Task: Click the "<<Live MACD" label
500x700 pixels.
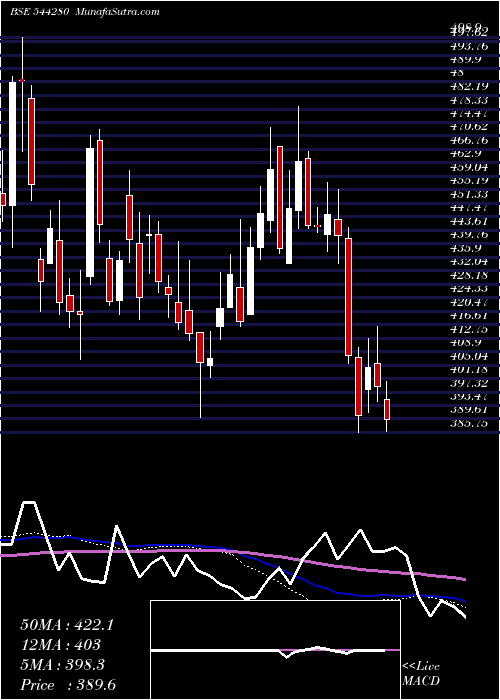Action: click(421, 673)
